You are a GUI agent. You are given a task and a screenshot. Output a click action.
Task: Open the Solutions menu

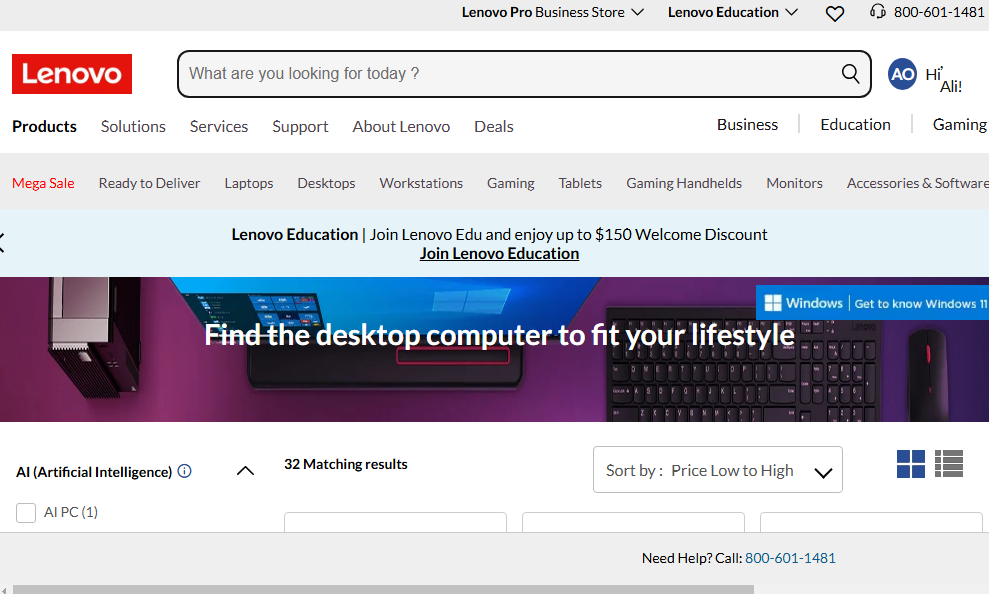click(133, 127)
